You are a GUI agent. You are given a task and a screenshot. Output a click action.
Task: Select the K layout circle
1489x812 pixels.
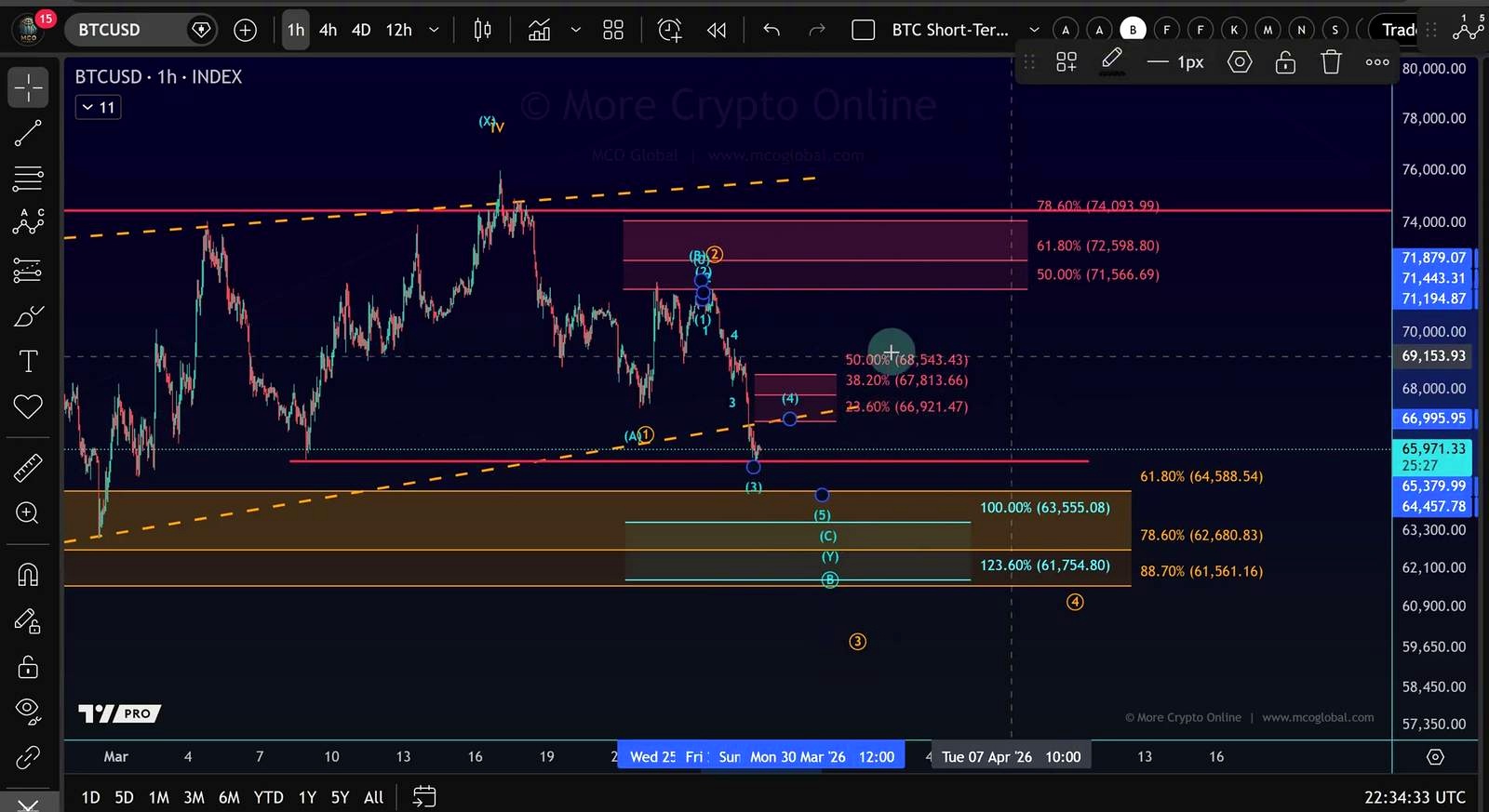point(1234,30)
